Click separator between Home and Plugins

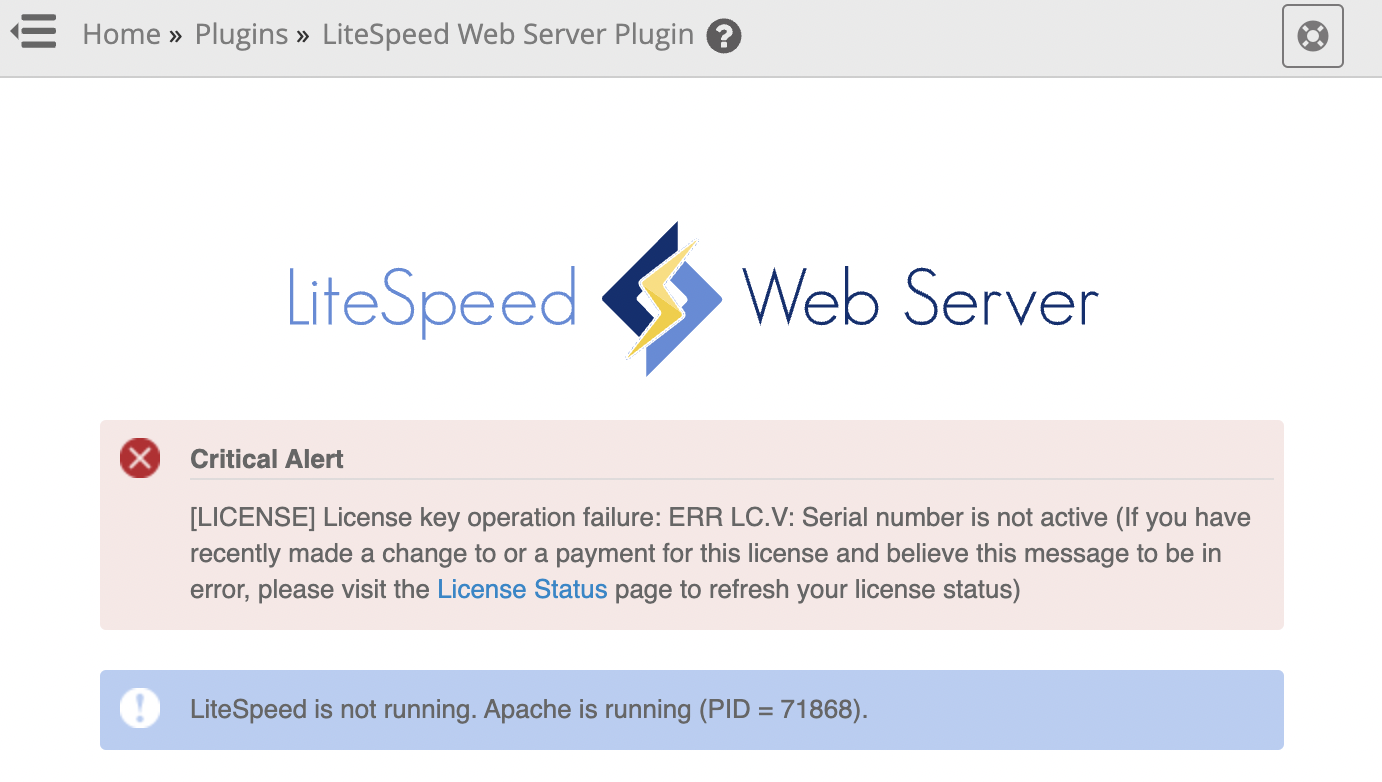176,36
